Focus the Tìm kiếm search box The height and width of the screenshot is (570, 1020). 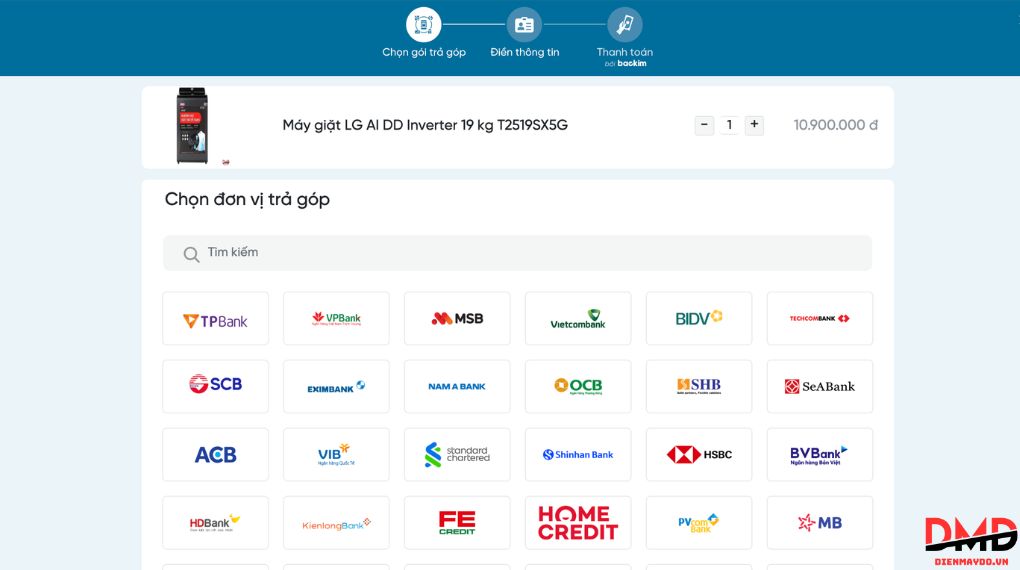click(x=517, y=252)
